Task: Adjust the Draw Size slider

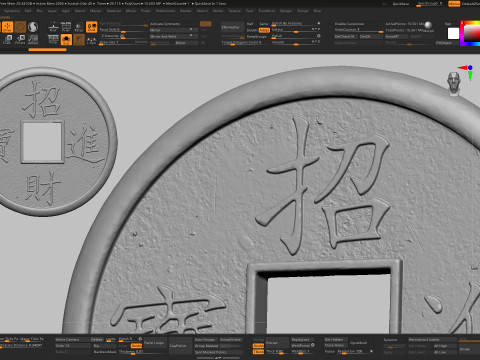Action: (123, 42)
